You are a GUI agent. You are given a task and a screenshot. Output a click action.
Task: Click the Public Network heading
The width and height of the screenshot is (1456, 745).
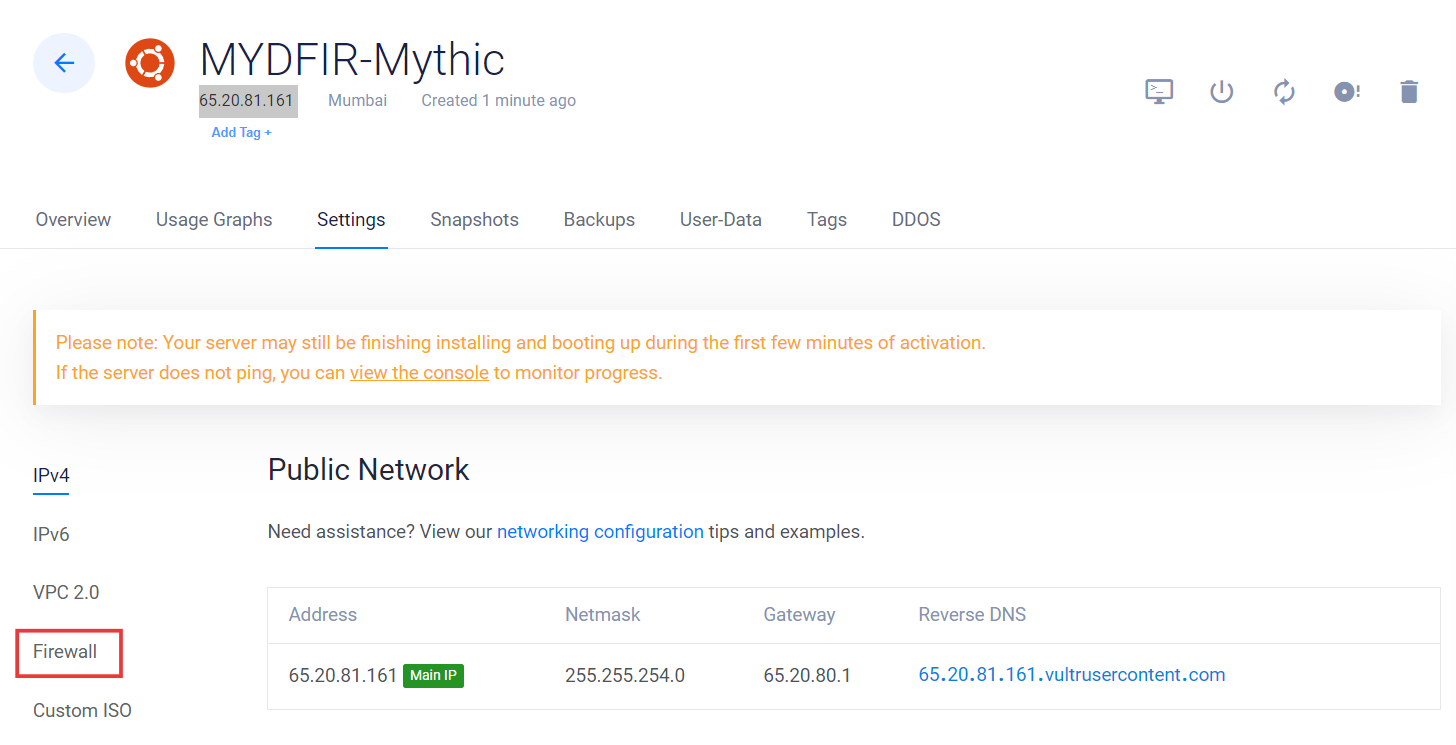point(369,469)
